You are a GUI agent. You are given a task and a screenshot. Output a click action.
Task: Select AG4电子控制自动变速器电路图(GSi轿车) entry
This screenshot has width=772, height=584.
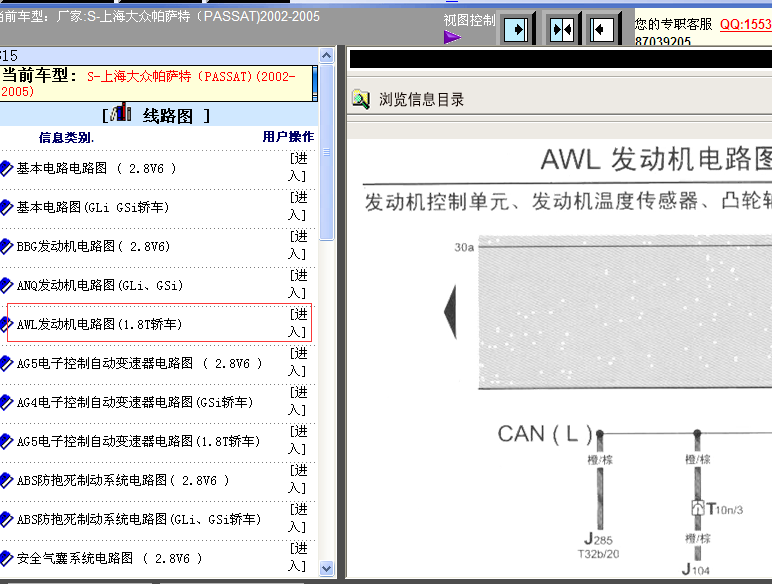coord(135,402)
